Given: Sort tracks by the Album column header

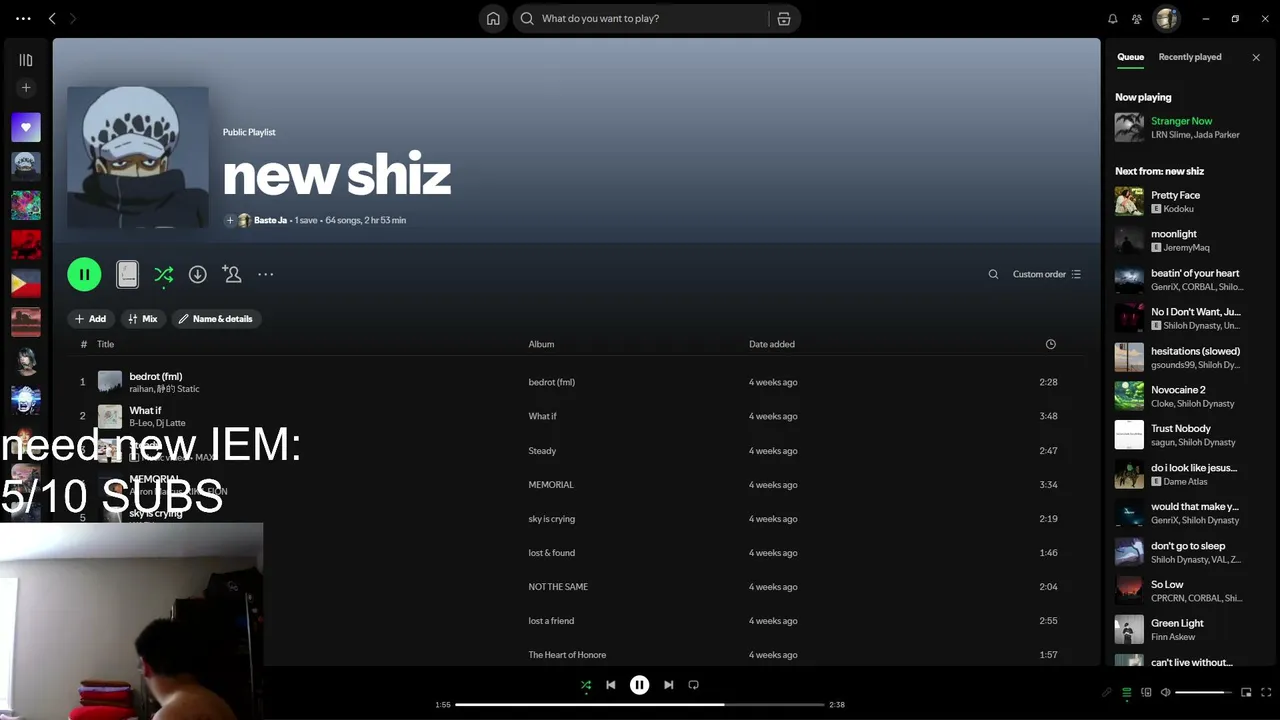Looking at the screenshot, I should (x=541, y=344).
